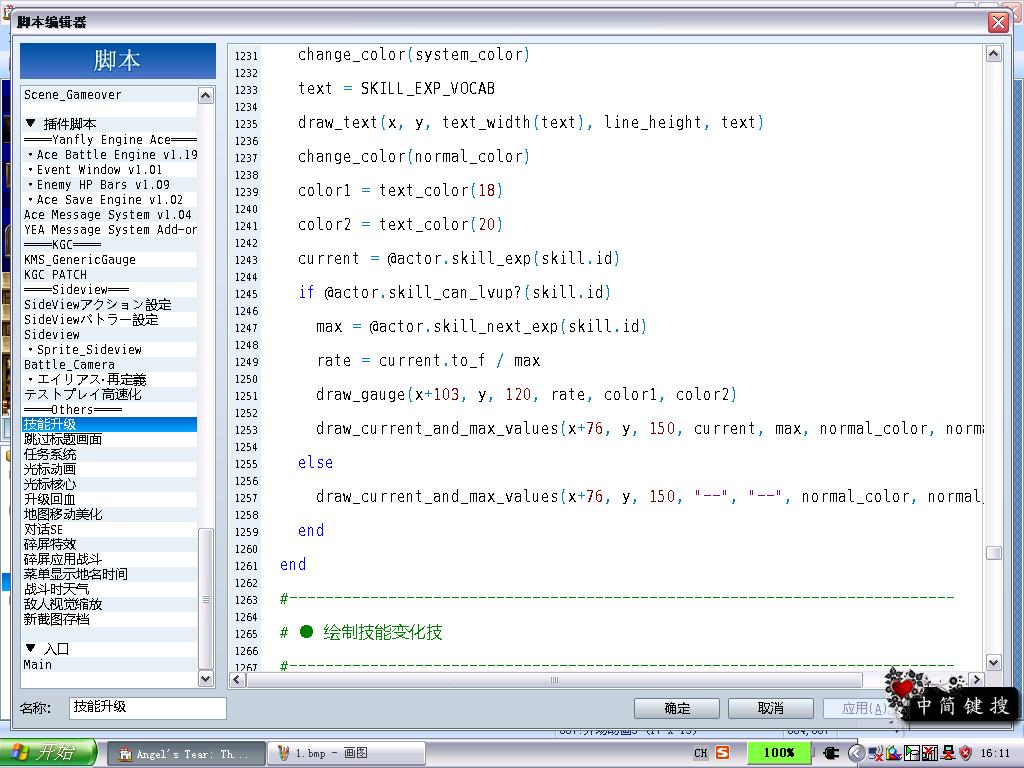Collapse the 入口 section triangle
This screenshot has width=1024, height=768.
(x=31, y=648)
